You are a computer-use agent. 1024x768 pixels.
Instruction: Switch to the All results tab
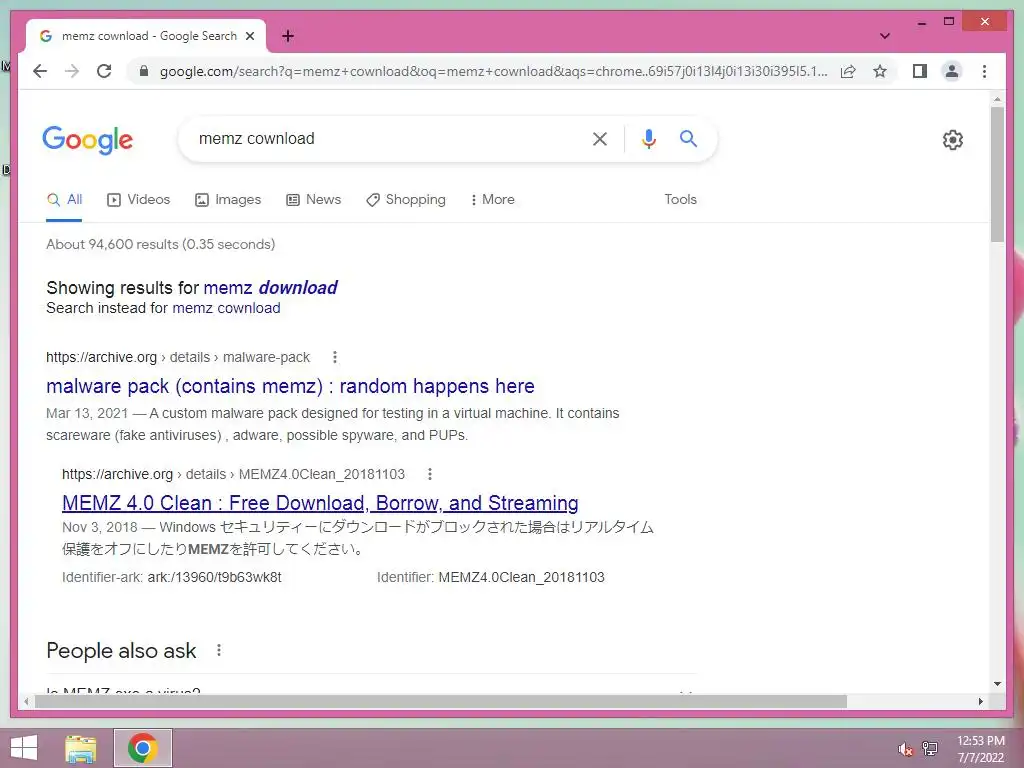[64, 200]
